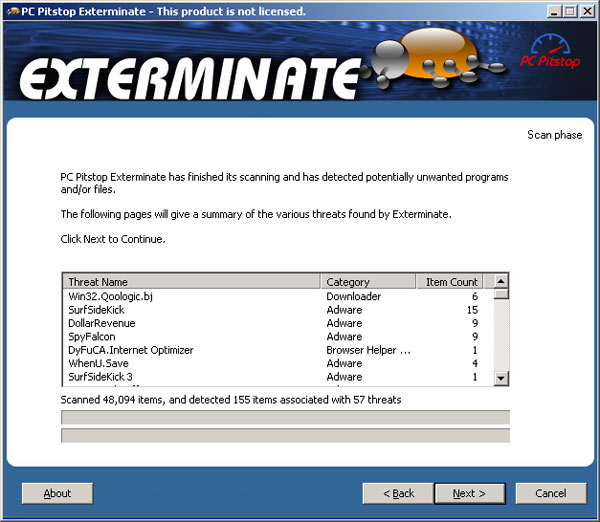Click the lower progress bar

(x=285, y=436)
